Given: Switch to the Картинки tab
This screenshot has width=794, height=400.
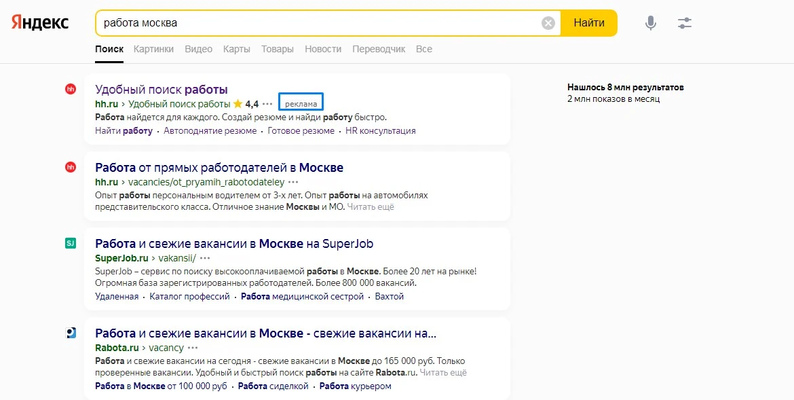Looking at the screenshot, I should pos(153,49).
